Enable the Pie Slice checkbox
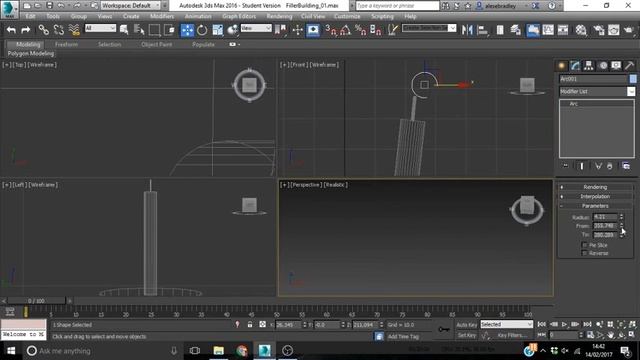This screenshot has height=360, width=640. [x=584, y=245]
